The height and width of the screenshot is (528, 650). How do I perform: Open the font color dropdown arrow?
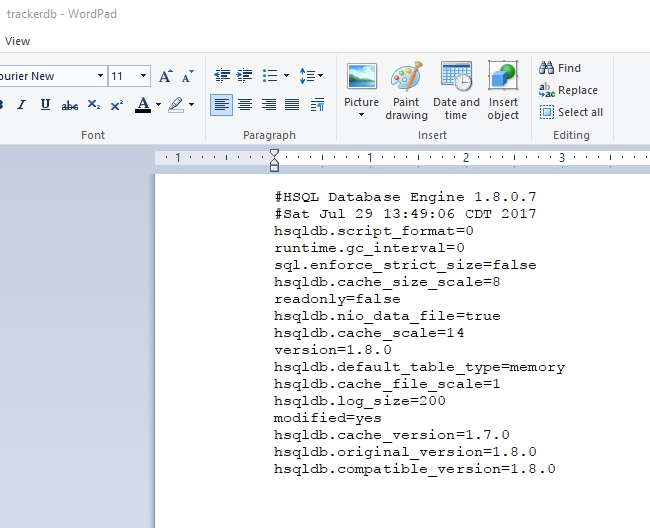pyautogui.click(x=158, y=105)
